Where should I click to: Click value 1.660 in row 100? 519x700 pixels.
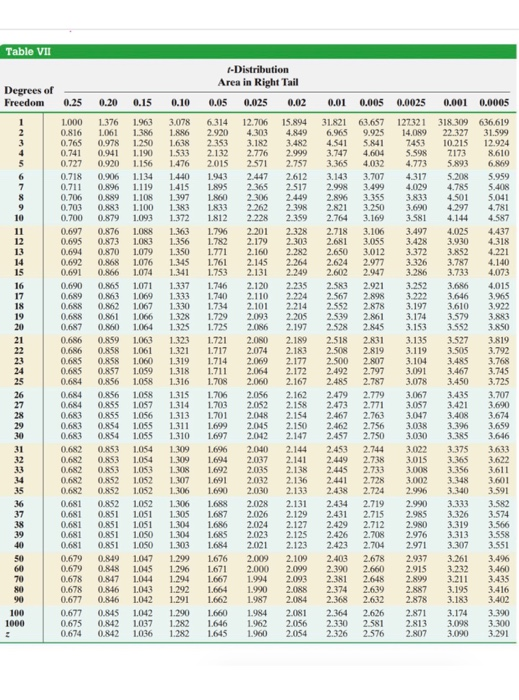[x=217, y=613]
